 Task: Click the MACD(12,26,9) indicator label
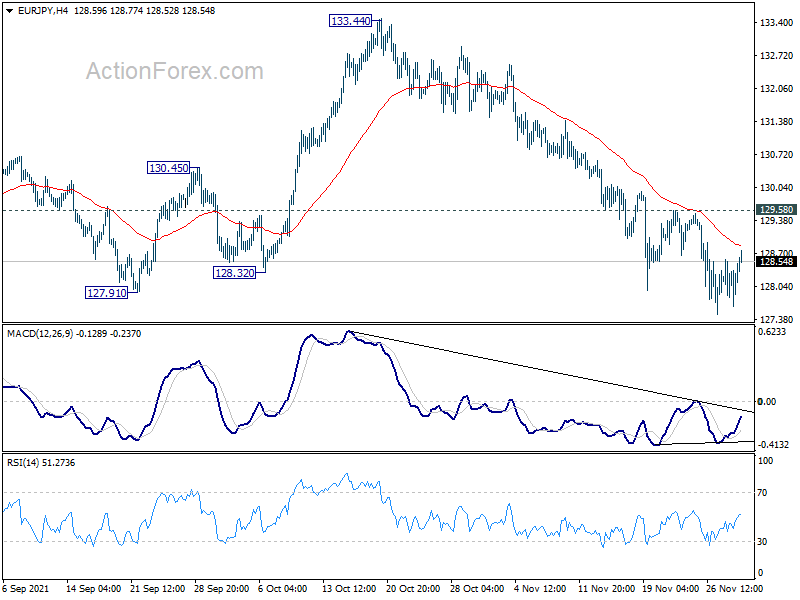click(x=40, y=334)
